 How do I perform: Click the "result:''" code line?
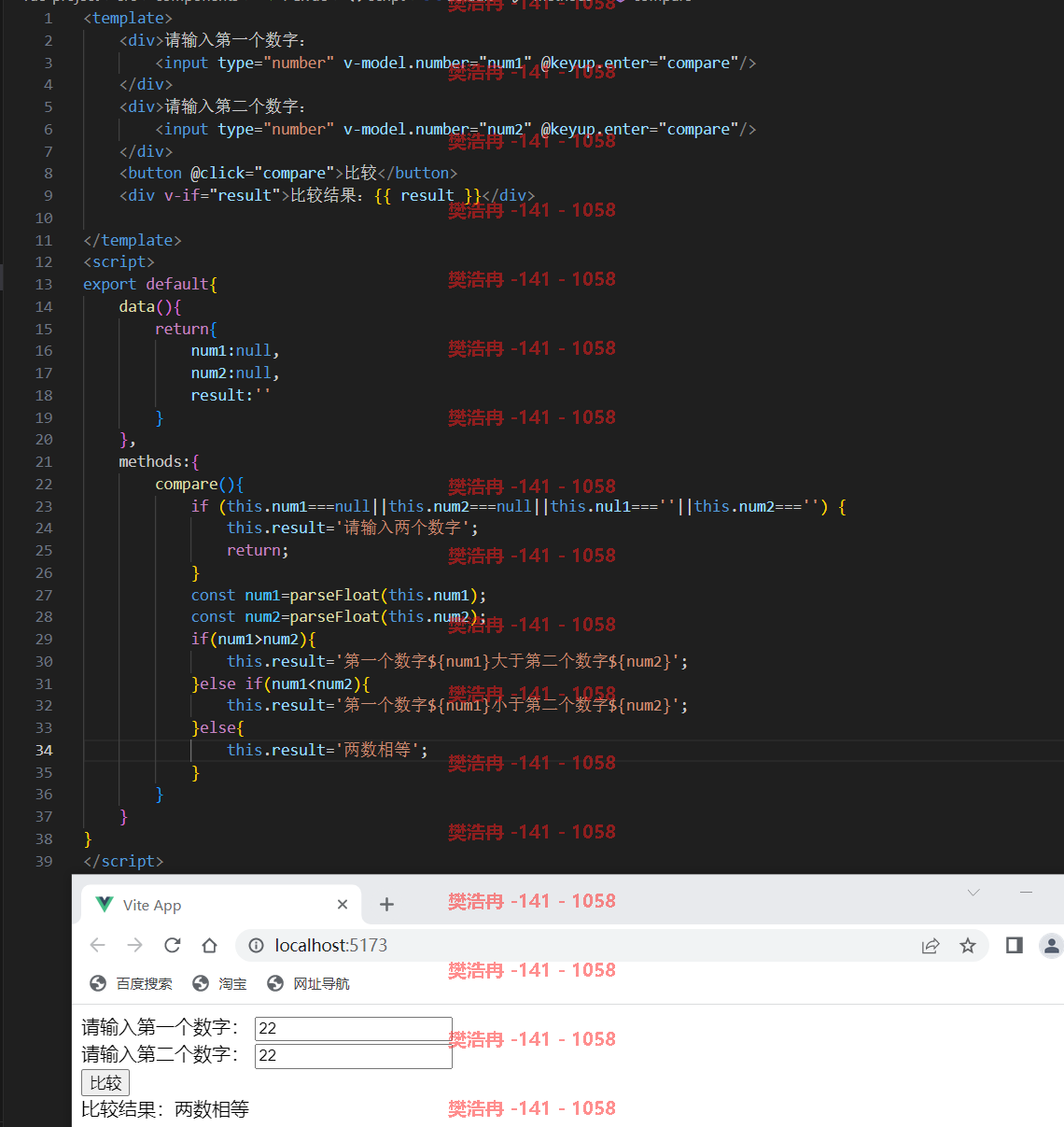coord(231,395)
